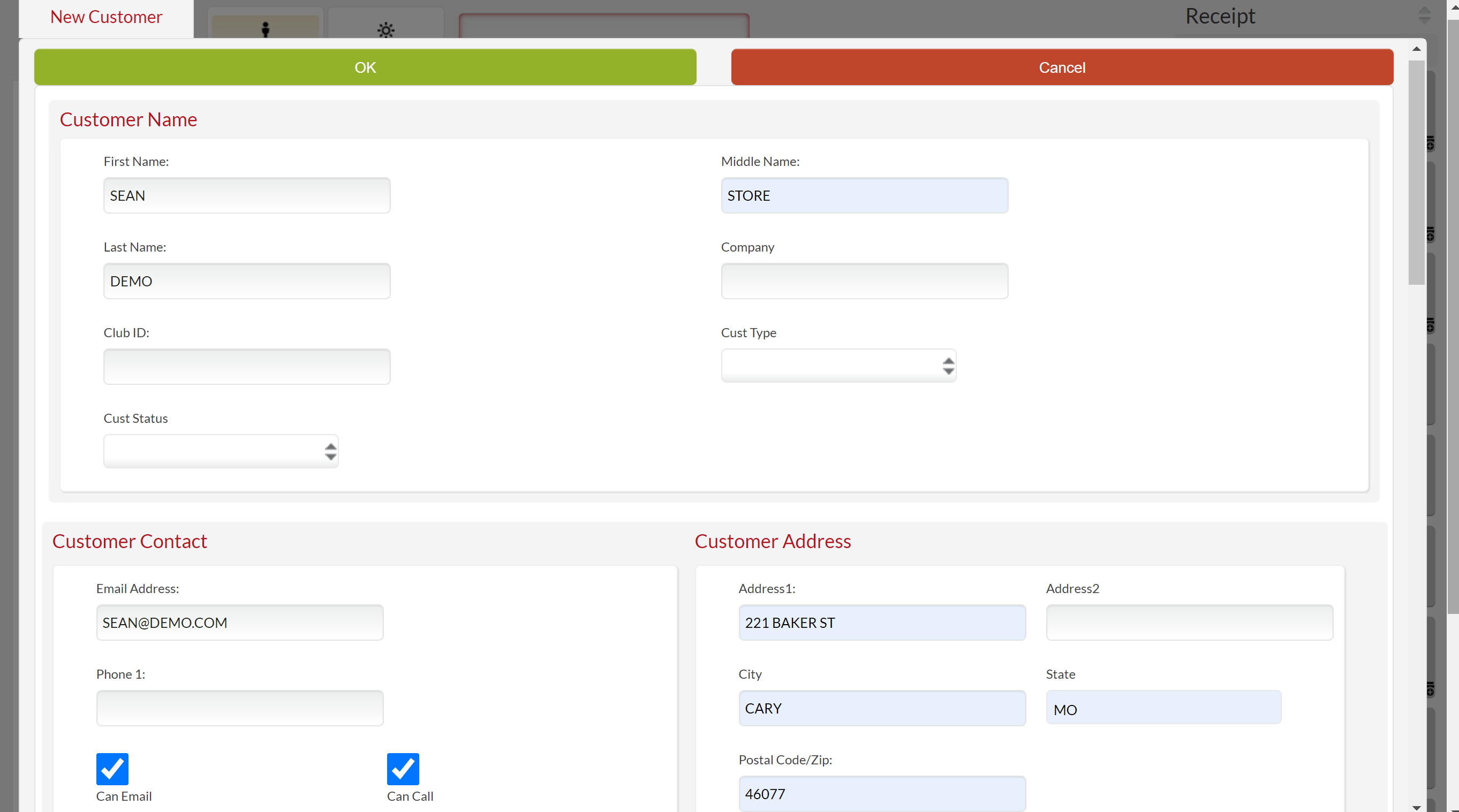Click the person icon tab behind dialog
1459x812 pixels.
click(x=265, y=27)
